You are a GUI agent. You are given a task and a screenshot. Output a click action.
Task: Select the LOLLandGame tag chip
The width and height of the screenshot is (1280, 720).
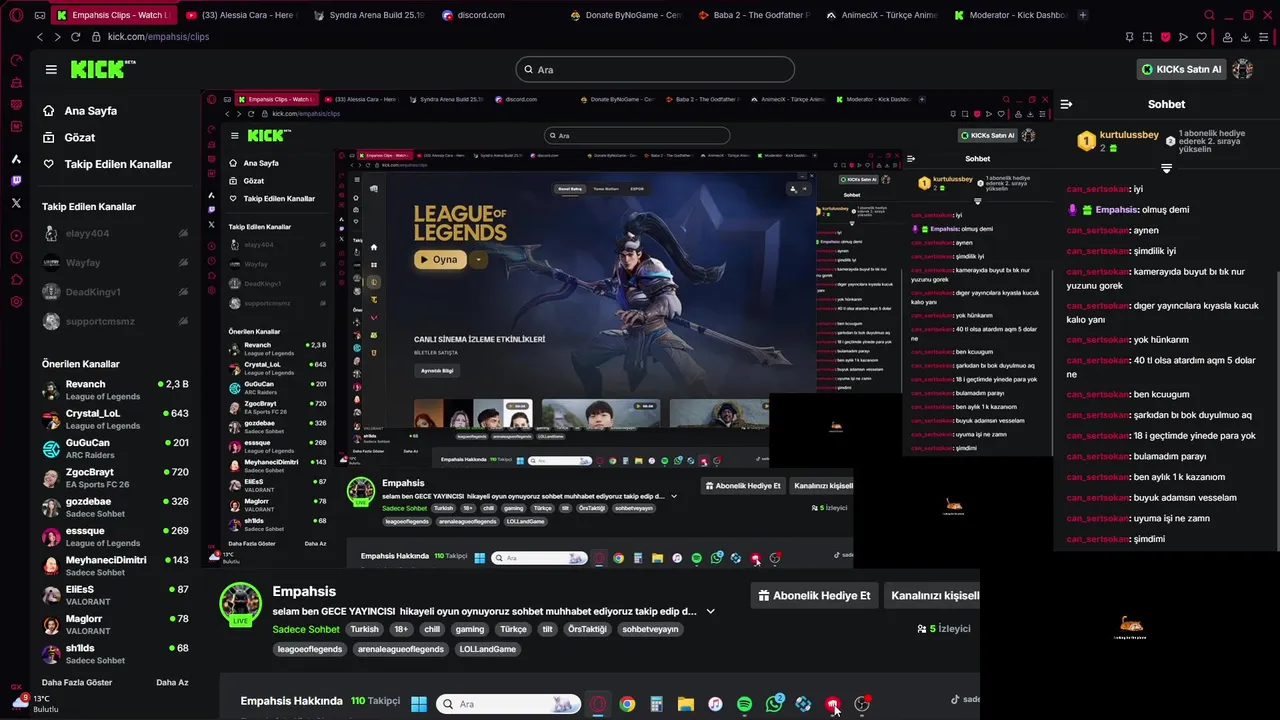tap(488, 649)
